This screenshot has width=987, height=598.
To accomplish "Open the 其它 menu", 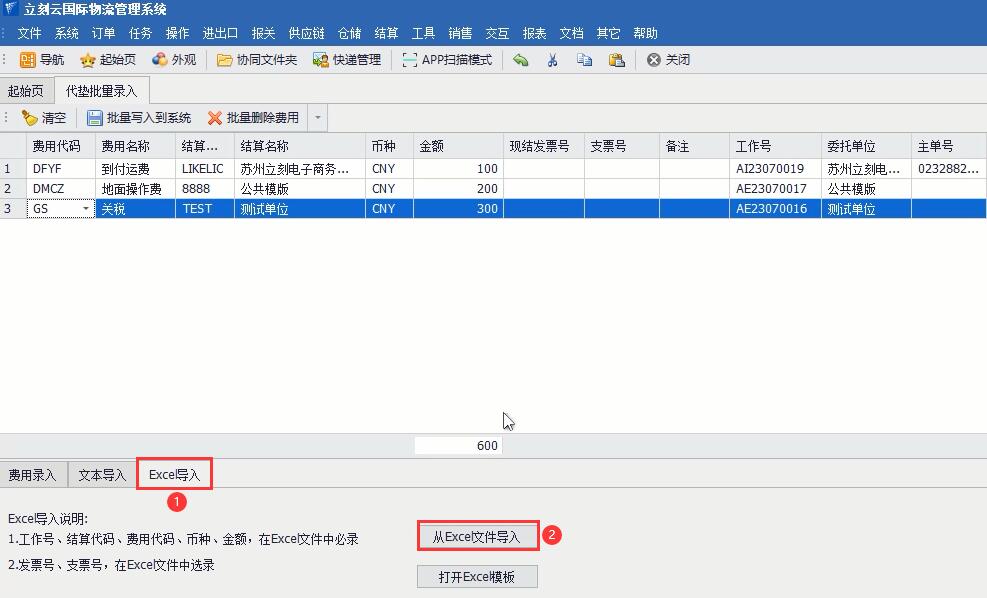I will (x=609, y=33).
